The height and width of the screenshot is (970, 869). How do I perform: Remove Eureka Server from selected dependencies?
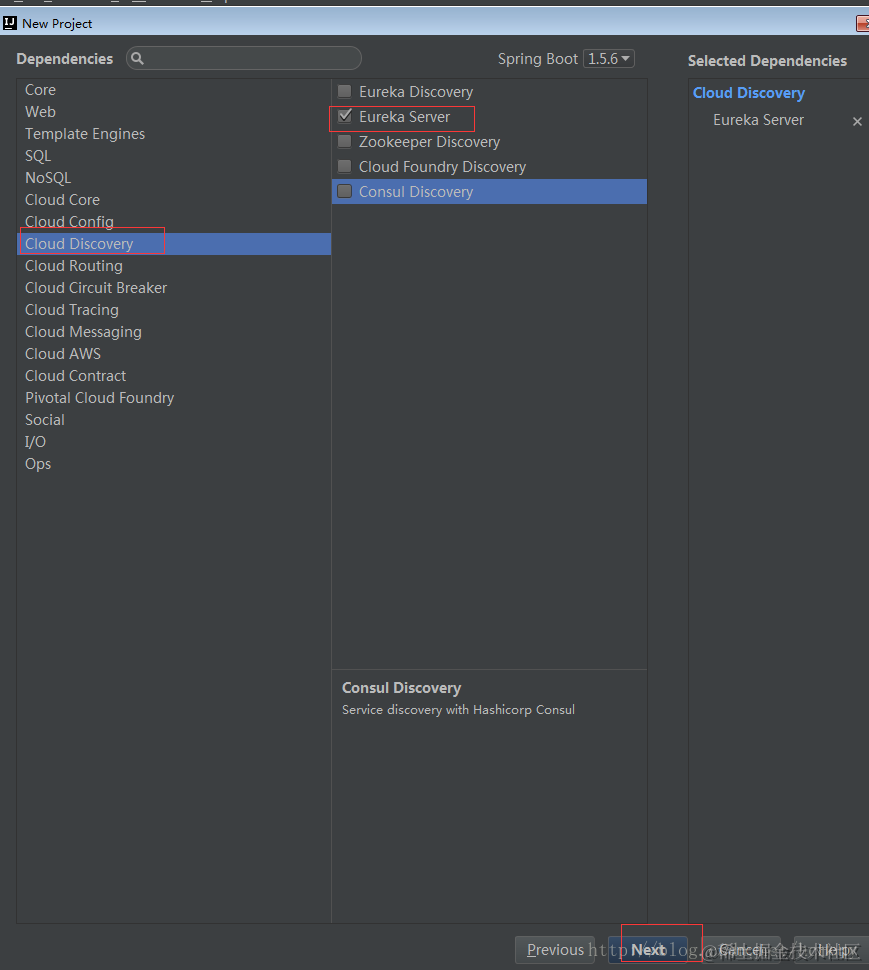[x=857, y=121]
